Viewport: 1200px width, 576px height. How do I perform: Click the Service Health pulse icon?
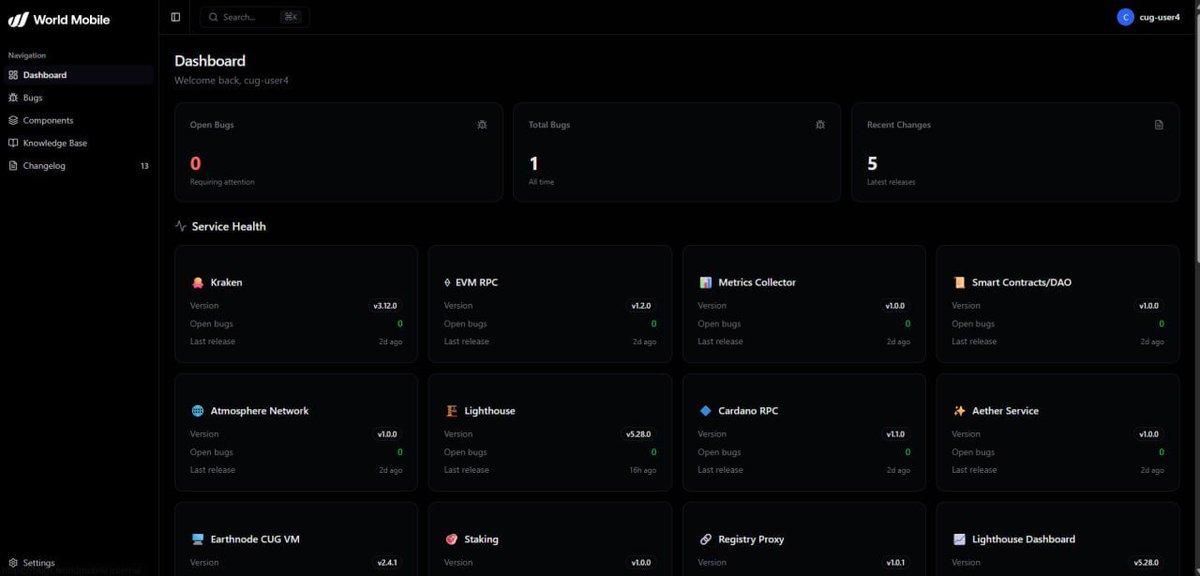[181, 226]
